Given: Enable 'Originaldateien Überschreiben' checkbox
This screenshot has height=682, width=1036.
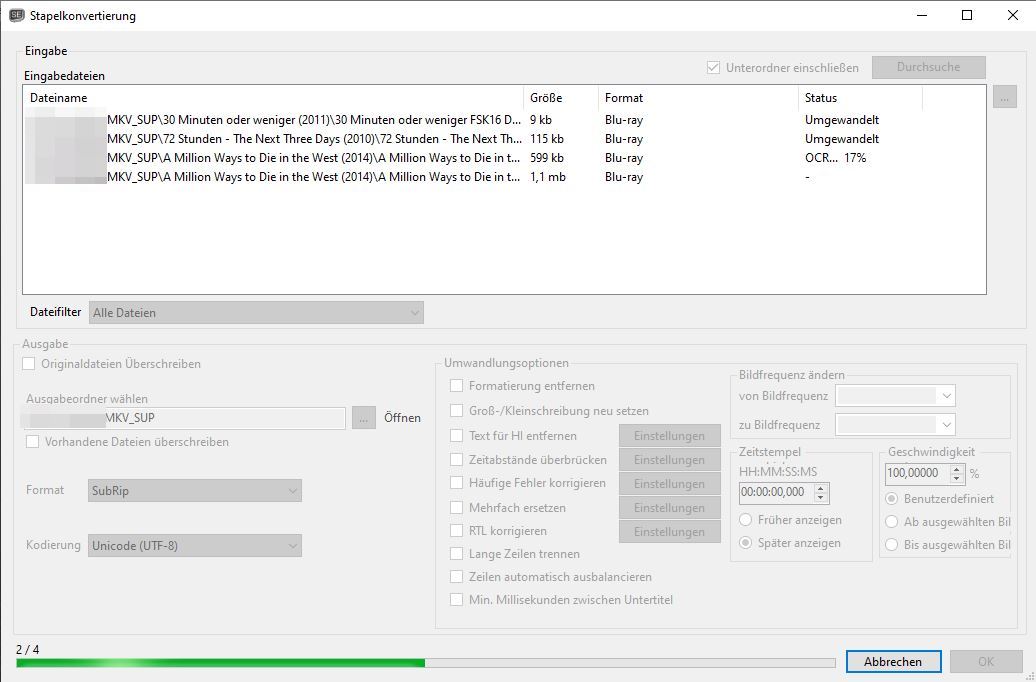Looking at the screenshot, I should (29, 364).
